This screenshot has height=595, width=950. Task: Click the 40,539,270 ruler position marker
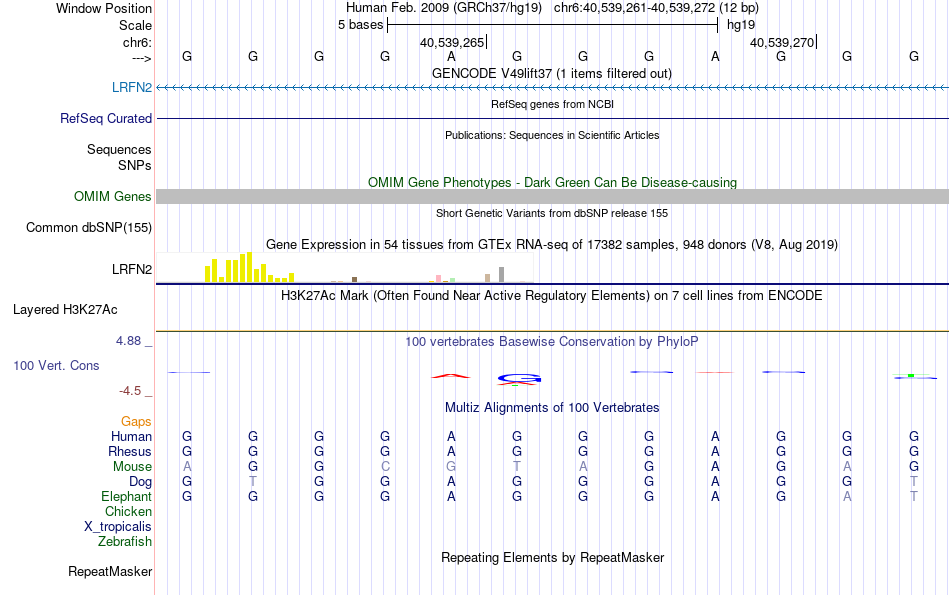tap(782, 42)
